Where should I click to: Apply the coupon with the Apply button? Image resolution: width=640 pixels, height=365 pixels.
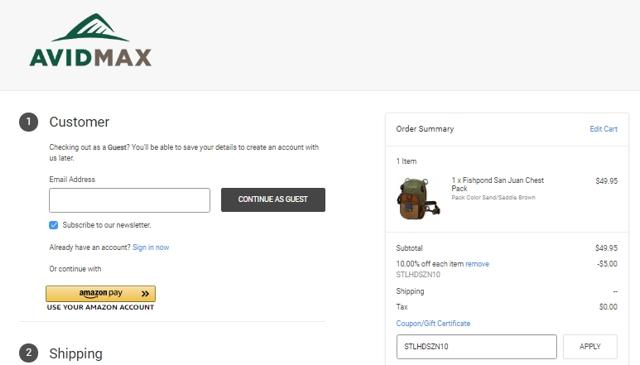(590, 347)
